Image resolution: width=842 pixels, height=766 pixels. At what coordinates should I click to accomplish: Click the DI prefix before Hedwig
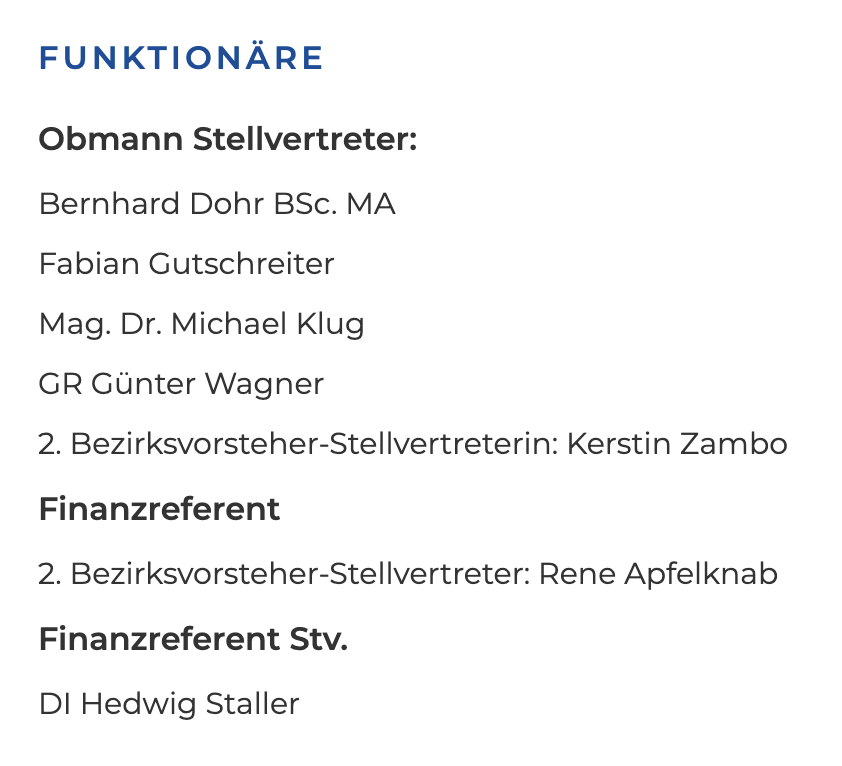[x=55, y=704]
